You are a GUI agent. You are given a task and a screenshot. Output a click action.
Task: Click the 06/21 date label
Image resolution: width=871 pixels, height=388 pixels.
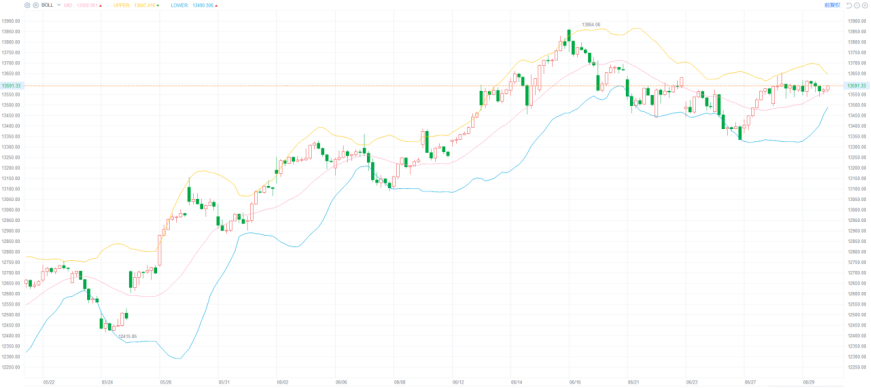click(x=633, y=382)
